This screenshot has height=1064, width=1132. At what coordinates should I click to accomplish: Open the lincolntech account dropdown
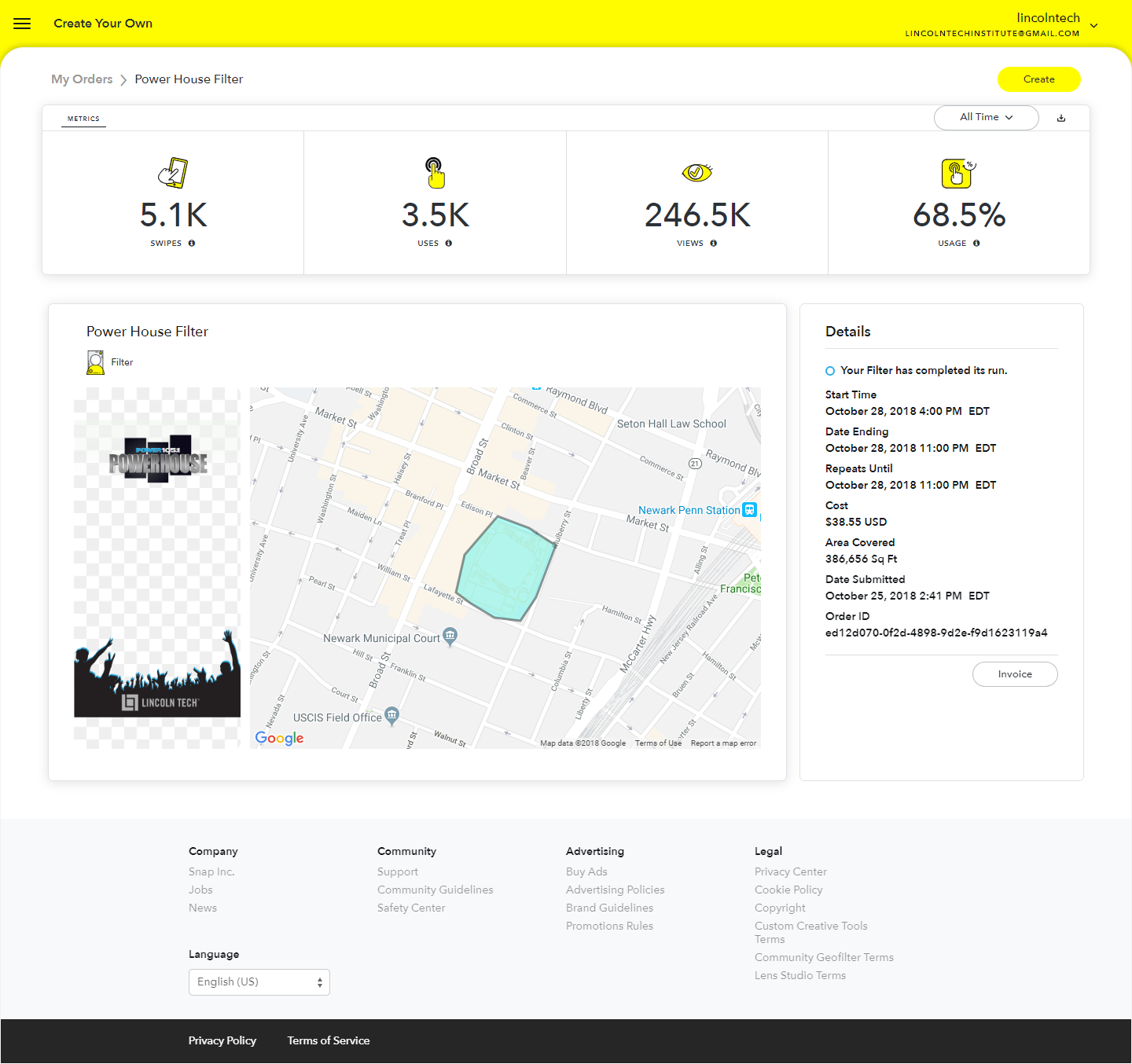(x=1093, y=25)
